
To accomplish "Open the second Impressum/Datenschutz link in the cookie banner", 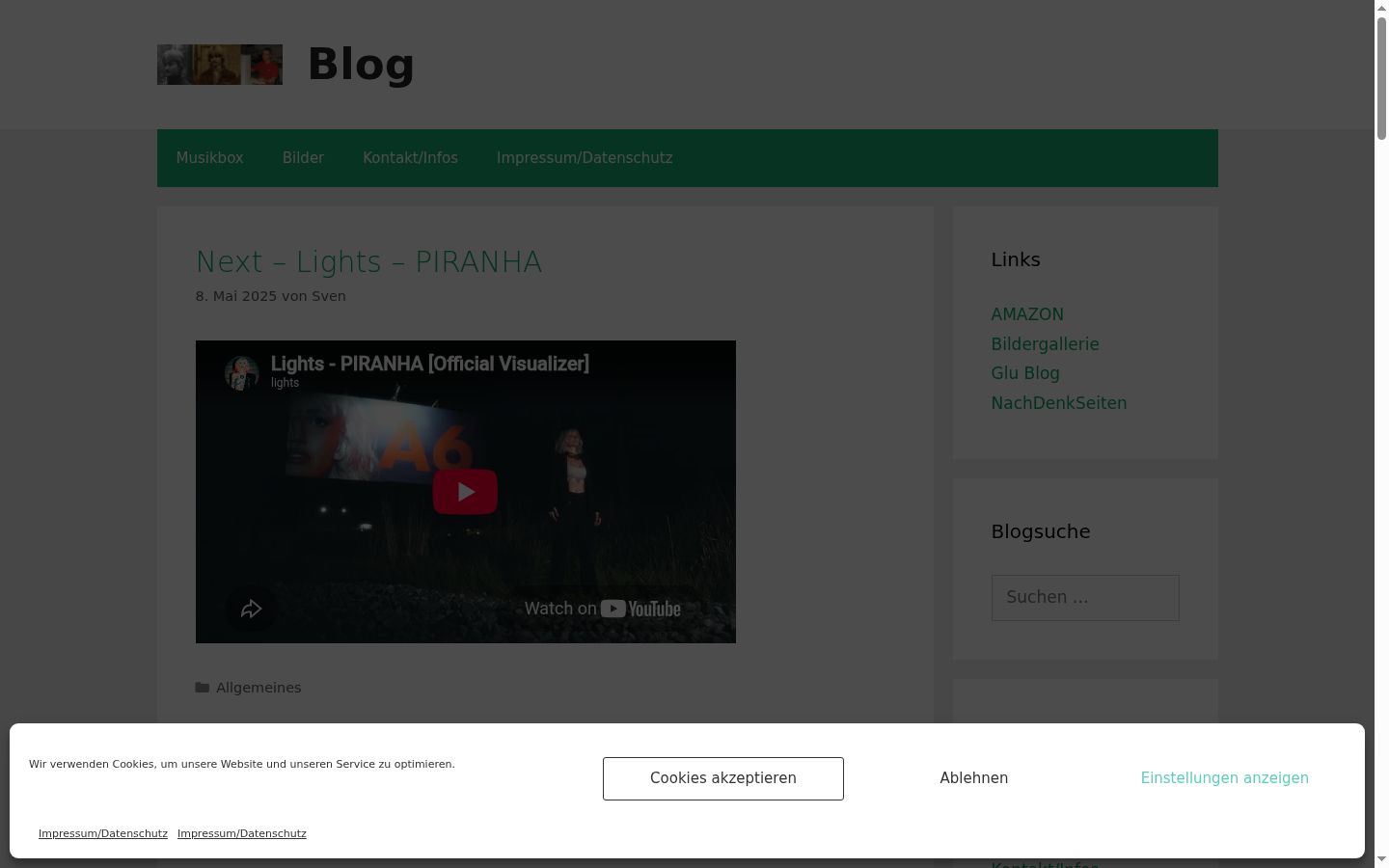I will (242, 833).
